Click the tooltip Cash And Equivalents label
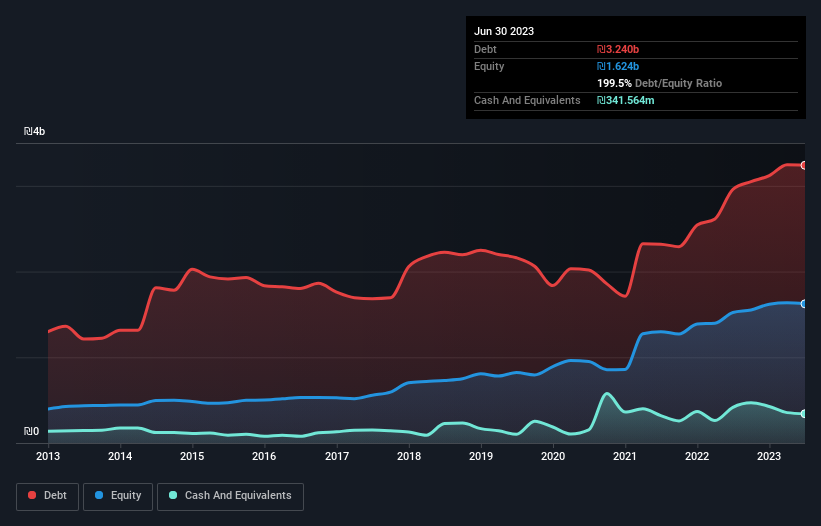Screen dimensions: 821x526 coord(527,100)
